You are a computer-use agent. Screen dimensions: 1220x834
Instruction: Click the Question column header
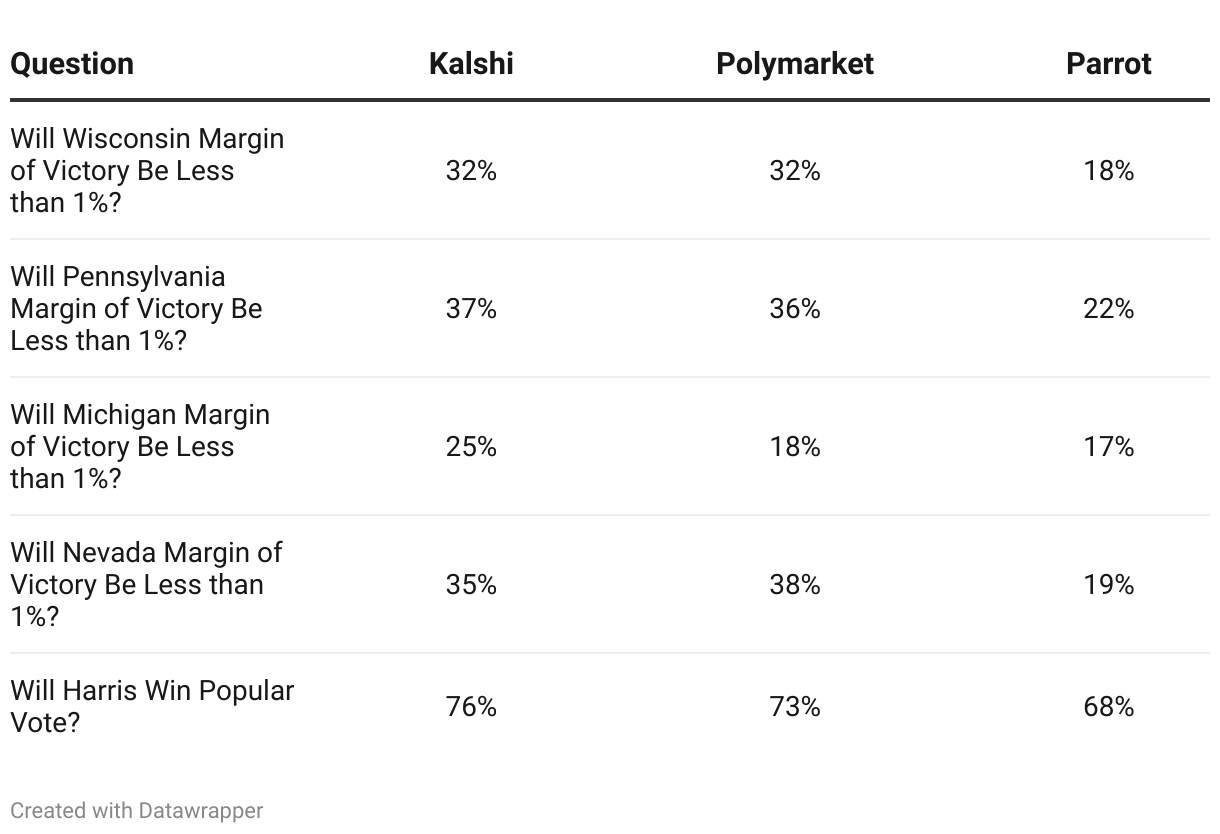pyautogui.click(x=72, y=64)
